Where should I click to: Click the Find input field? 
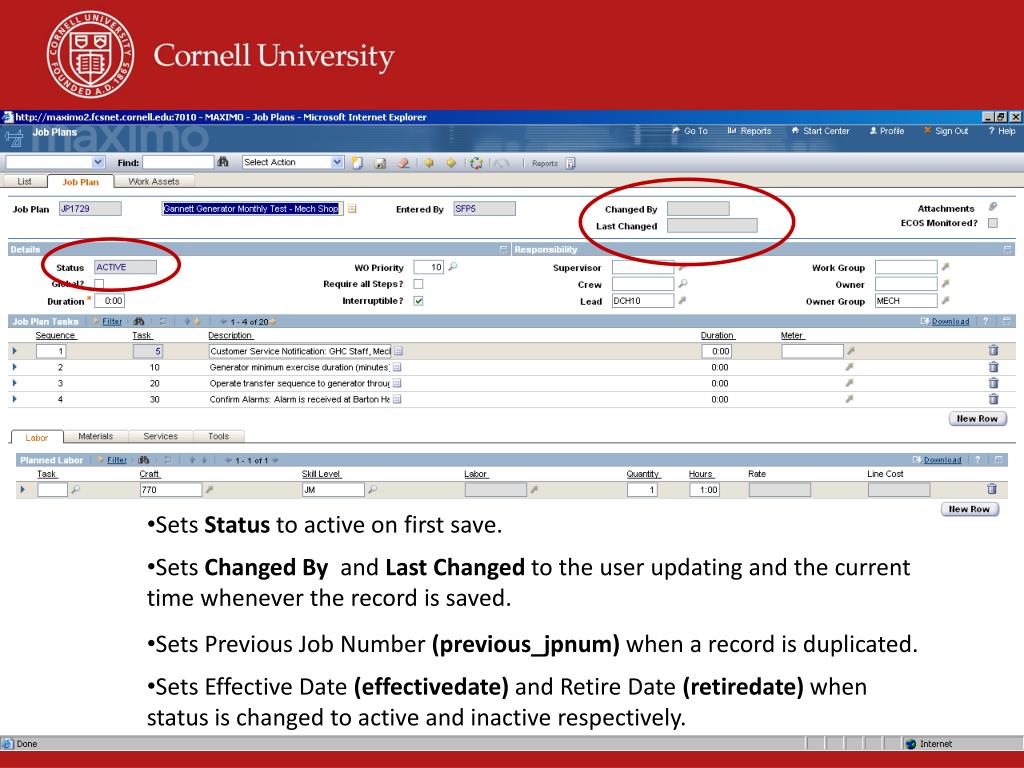coord(178,162)
